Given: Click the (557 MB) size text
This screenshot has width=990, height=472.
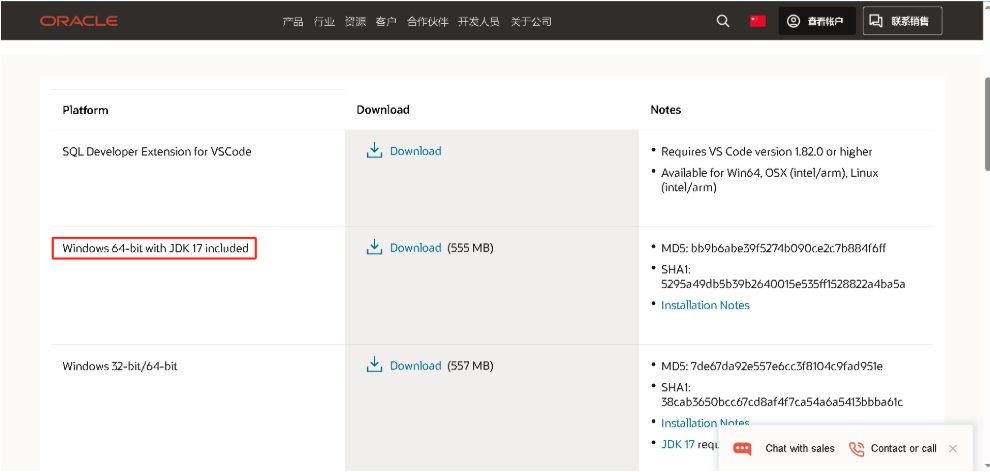Looking at the screenshot, I should point(470,366).
